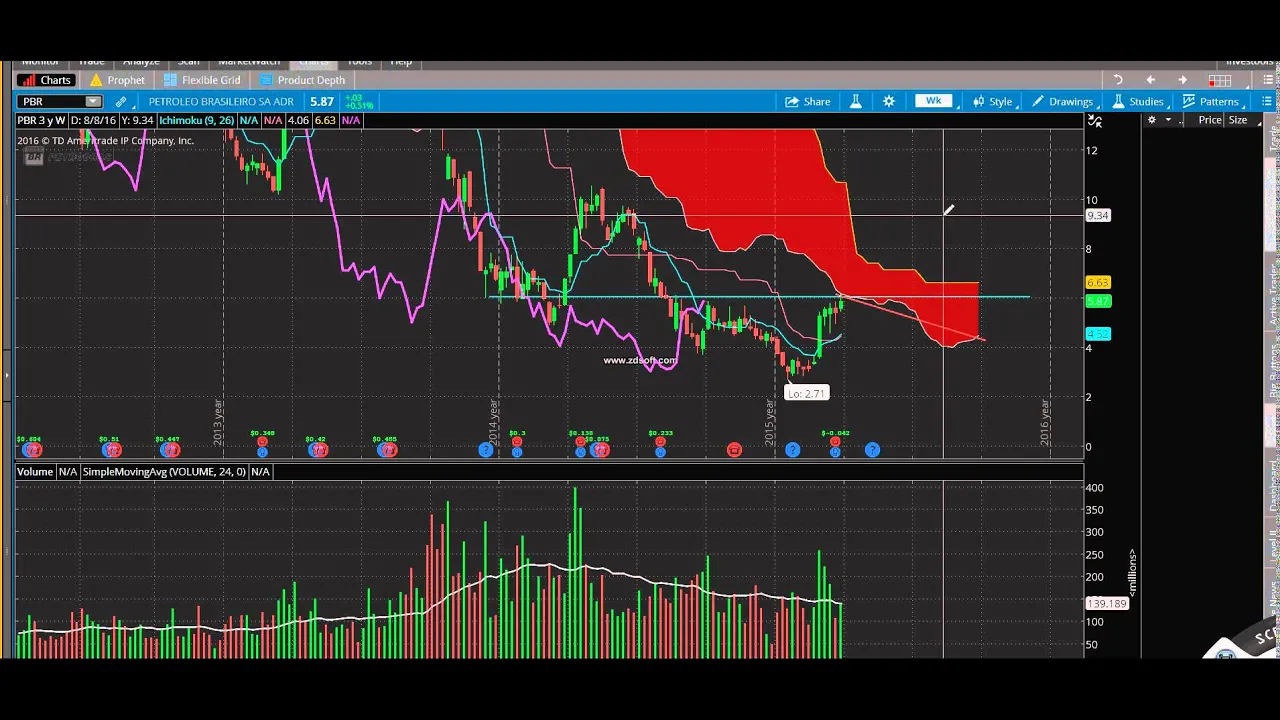Screen dimensions: 1280x720
Task: Open the chart grid layout selector
Action: tap(1219, 80)
